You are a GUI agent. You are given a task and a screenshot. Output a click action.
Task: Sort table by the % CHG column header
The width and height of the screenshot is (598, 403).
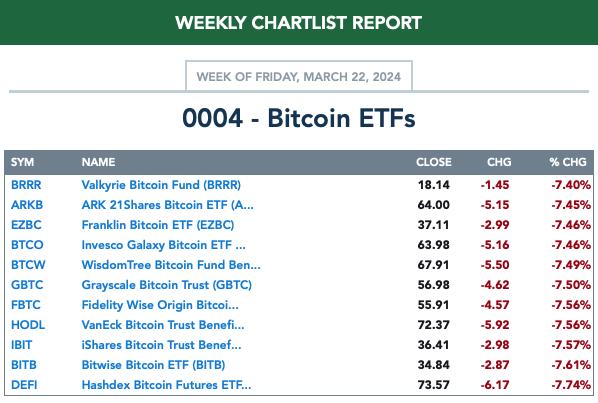[568, 162]
